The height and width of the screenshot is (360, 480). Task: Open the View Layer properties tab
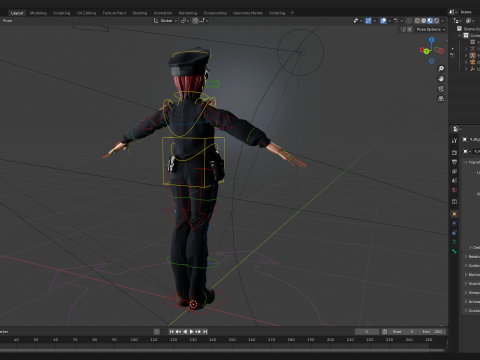click(x=454, y=171)
